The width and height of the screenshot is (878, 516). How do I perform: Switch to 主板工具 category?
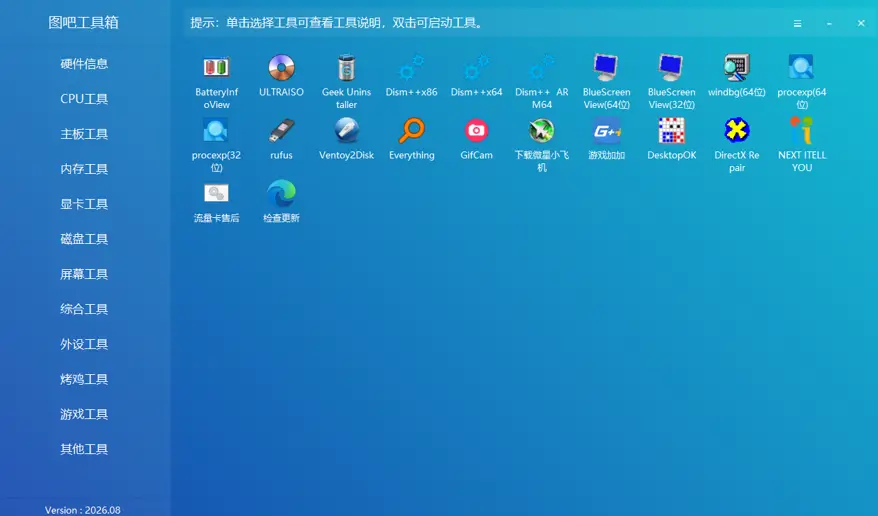84,134
